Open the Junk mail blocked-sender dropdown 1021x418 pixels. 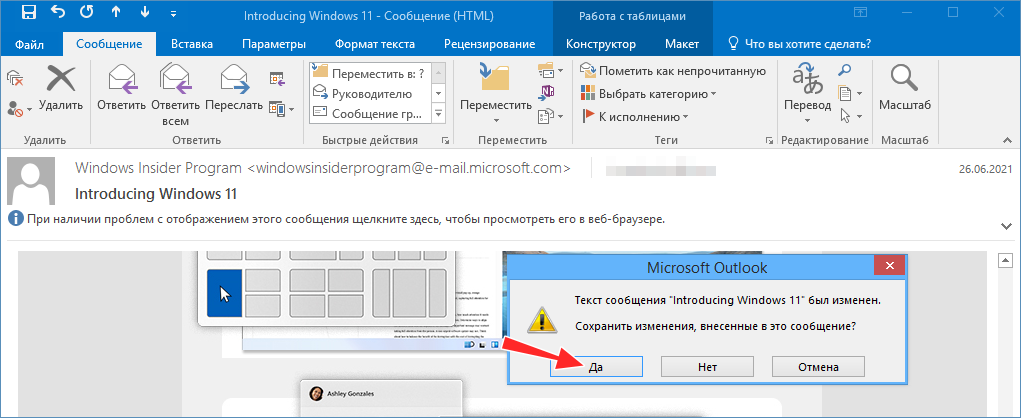pyautogui.click(x=20, y=109)
